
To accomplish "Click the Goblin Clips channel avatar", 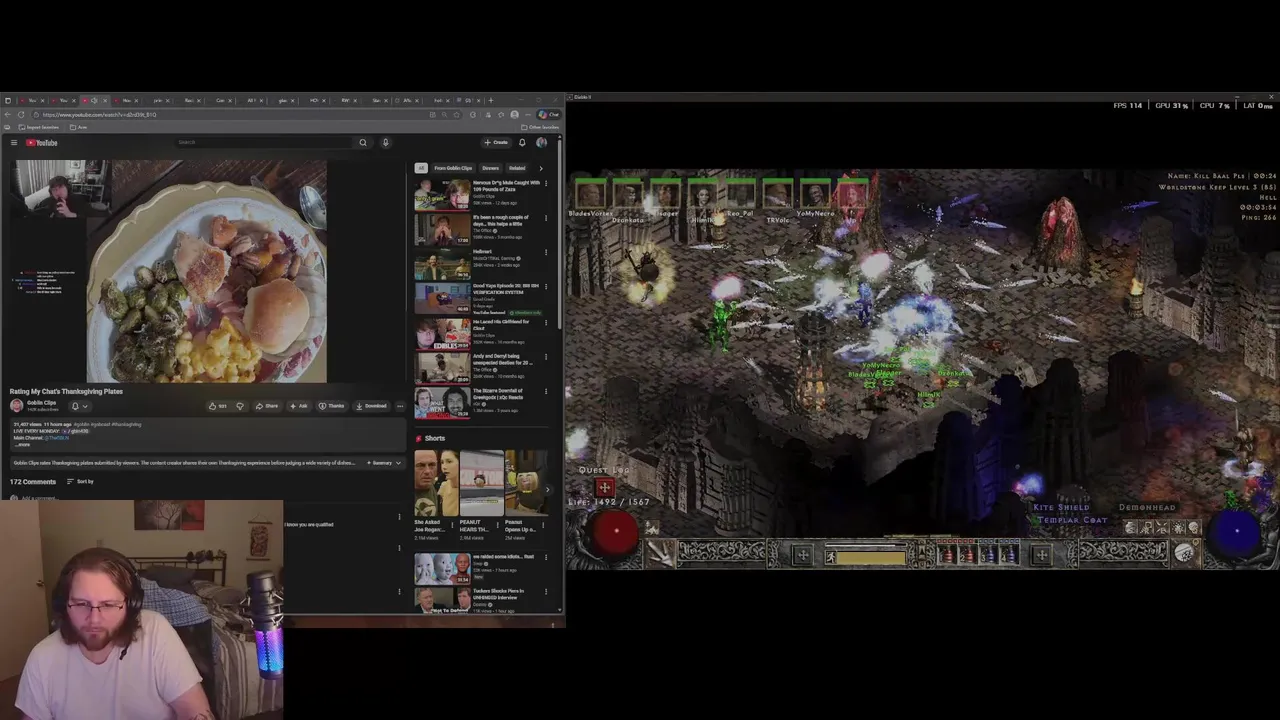I will 16,405.
